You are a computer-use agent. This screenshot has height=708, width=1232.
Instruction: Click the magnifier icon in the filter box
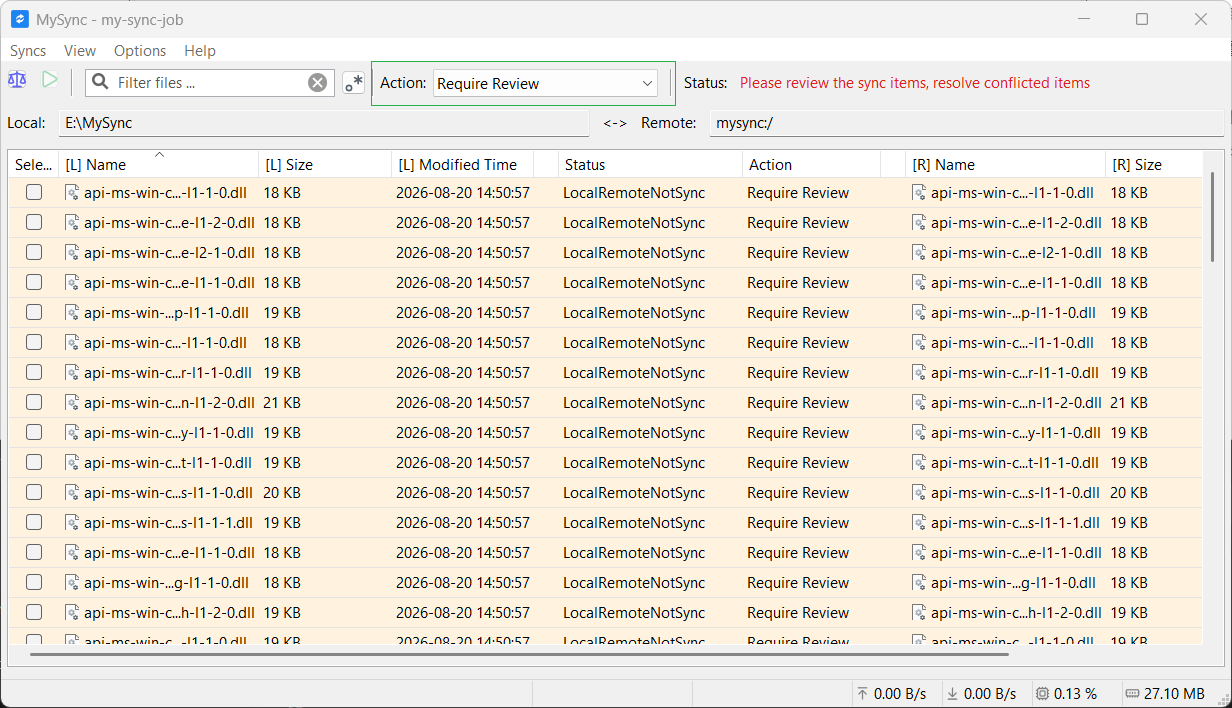99,83
